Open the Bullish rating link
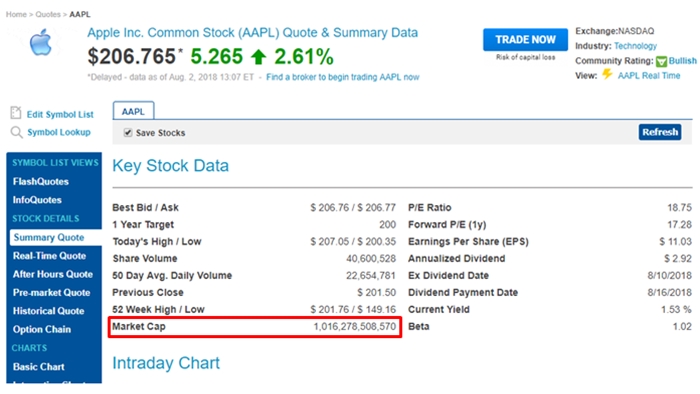This screenshot has width=700, height=394. click(x=682, y=61)
